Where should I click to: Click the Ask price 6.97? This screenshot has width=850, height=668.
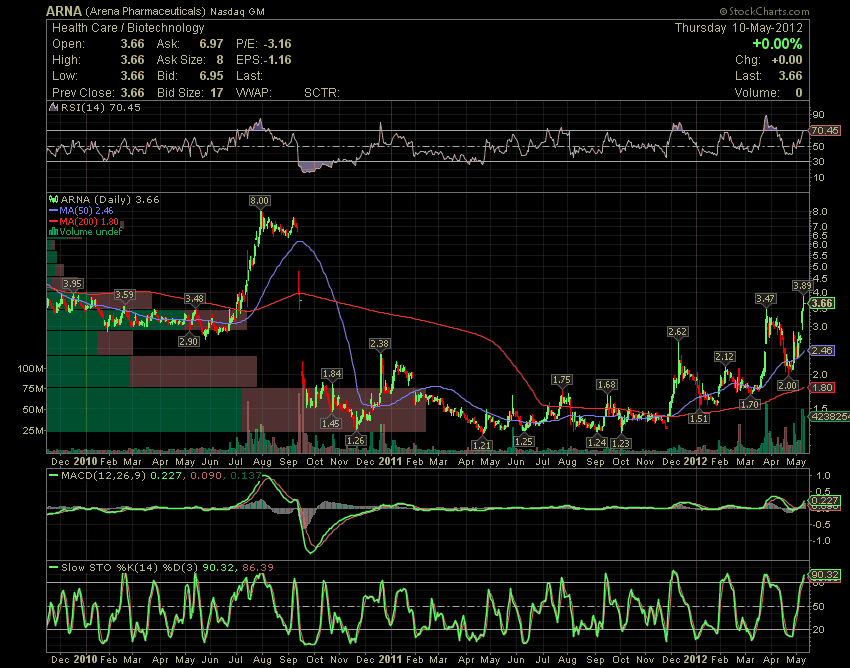pos(211,44)
